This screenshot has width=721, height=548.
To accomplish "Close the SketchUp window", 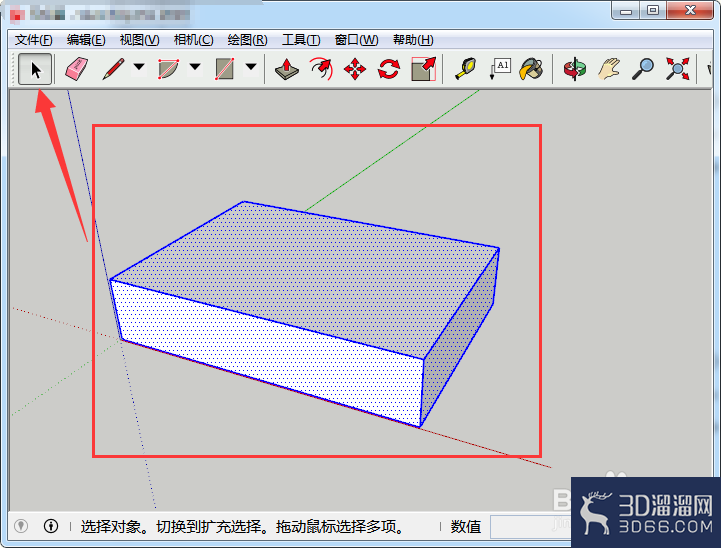I will [690, 11].
